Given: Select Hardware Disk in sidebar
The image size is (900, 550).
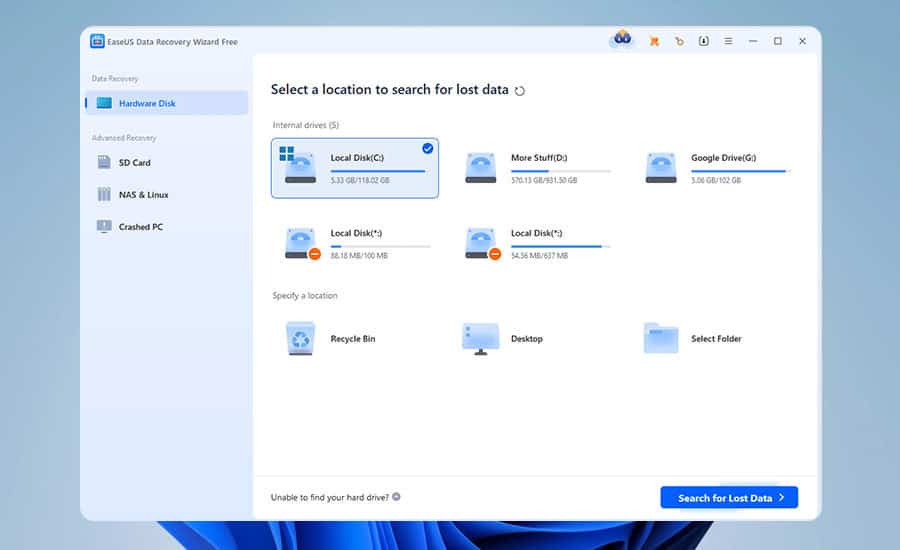Looking at the screenshot, I should [166, 103].
